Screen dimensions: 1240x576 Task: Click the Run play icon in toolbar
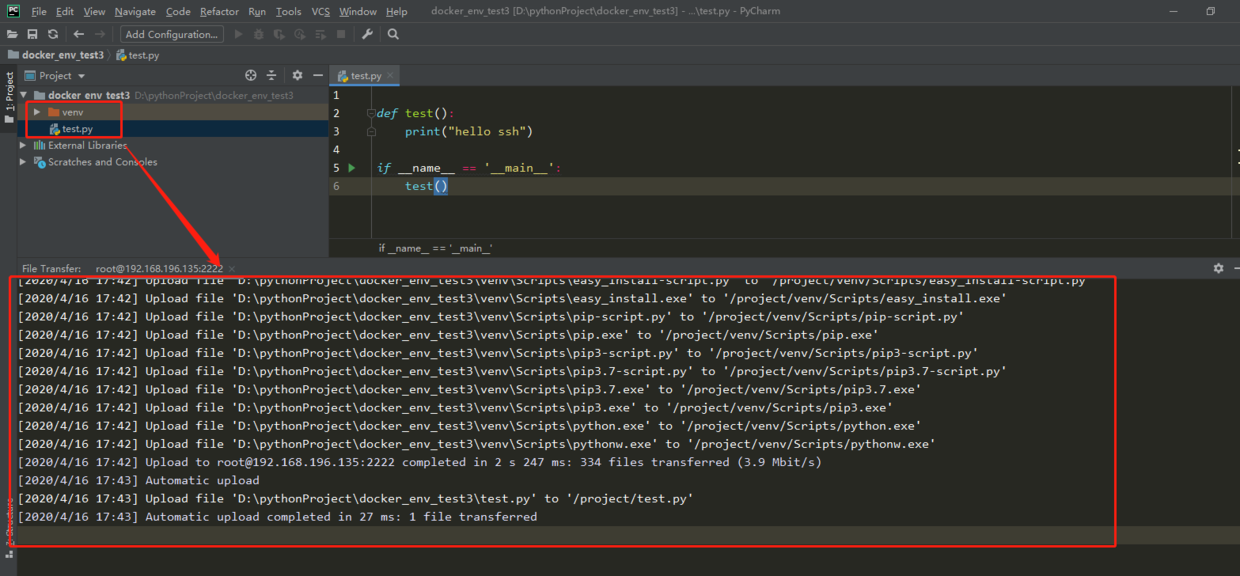point(238,34)
